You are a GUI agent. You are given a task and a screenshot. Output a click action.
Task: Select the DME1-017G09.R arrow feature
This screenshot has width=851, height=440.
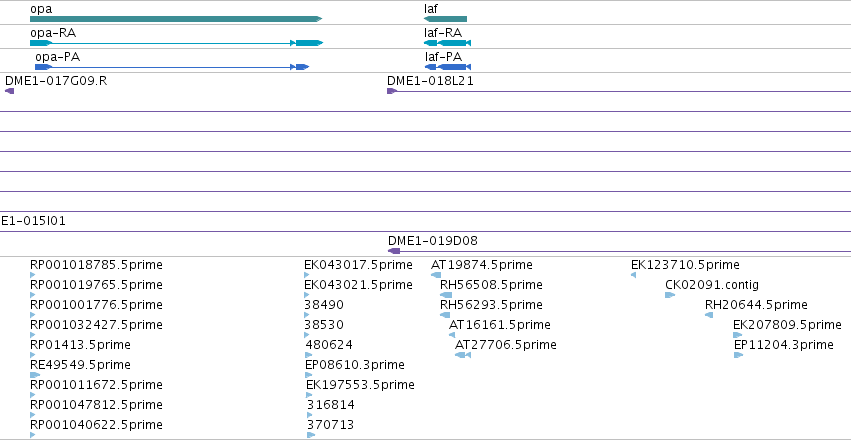pos(9,91)
